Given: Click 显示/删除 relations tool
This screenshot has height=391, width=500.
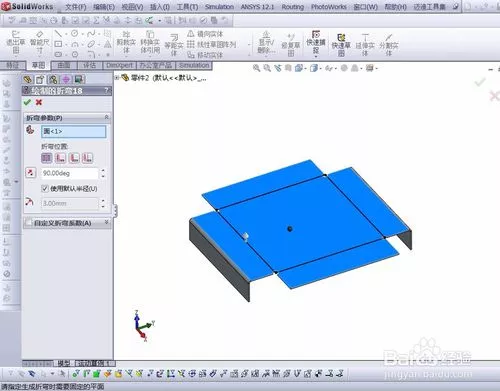Looking at the screenshot, I should [x=266, y=42].
